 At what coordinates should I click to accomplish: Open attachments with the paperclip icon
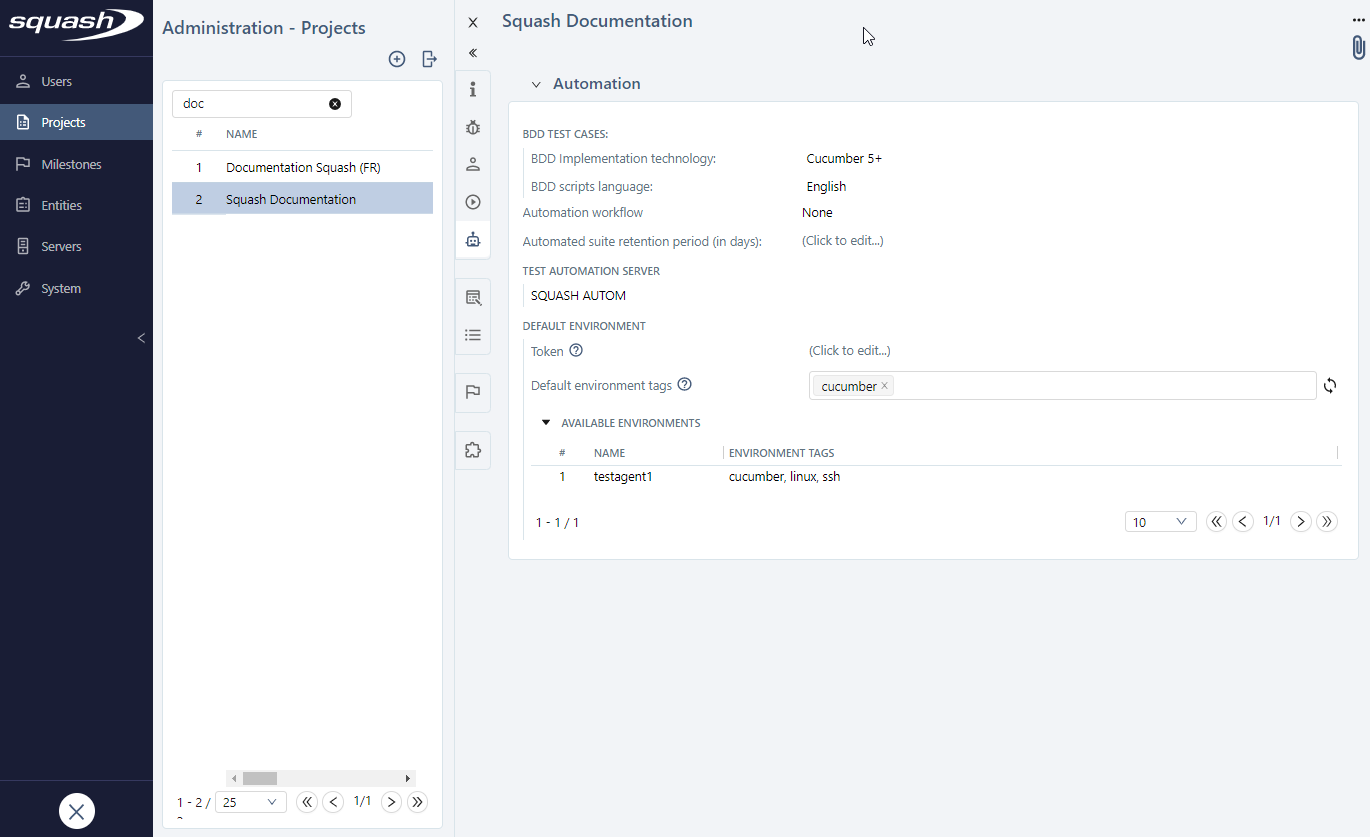point(1358,47)
